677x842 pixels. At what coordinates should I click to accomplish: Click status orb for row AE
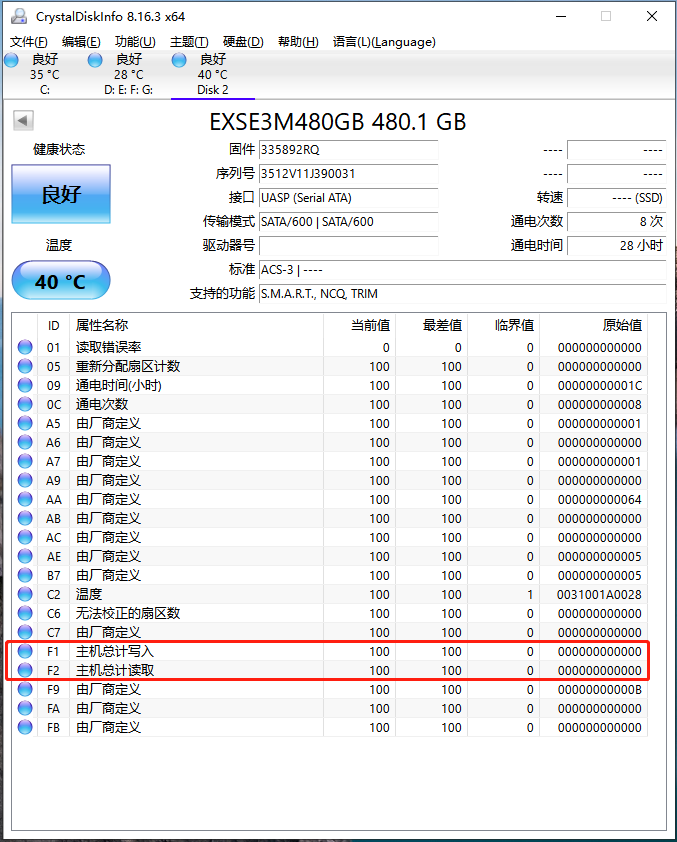25,556
